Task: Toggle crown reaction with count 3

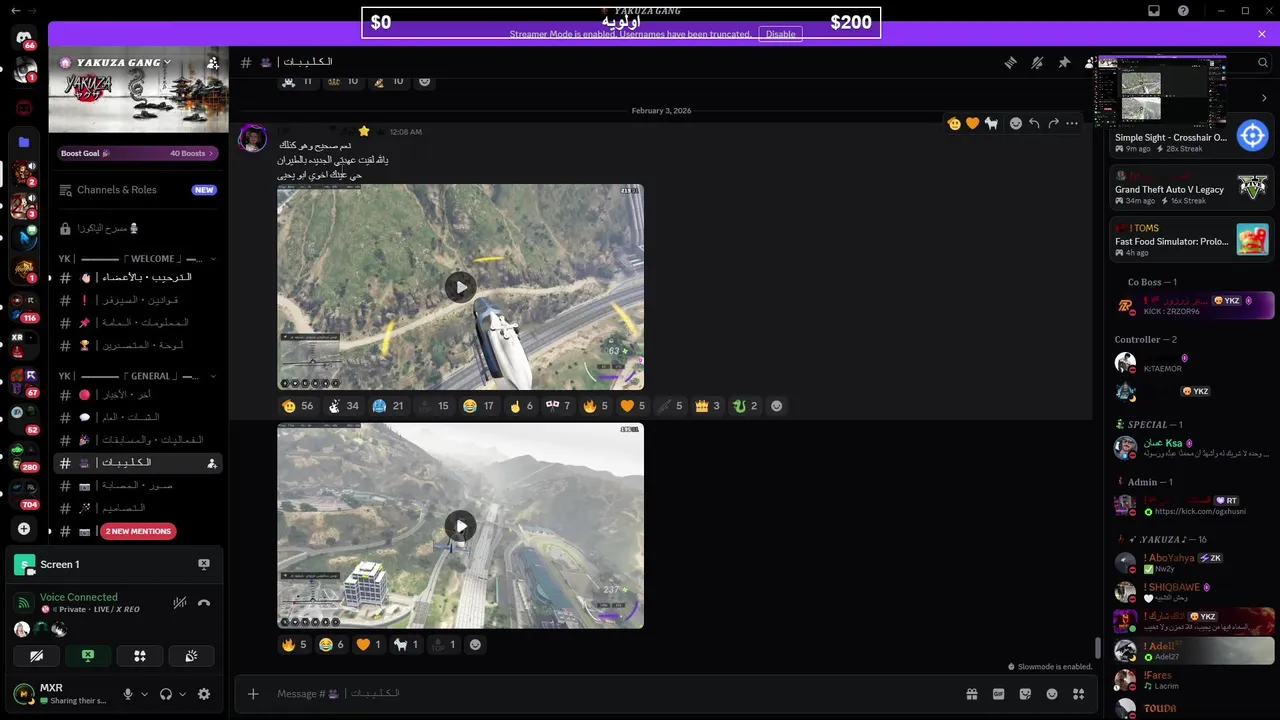Action: (x=708, y=406)
